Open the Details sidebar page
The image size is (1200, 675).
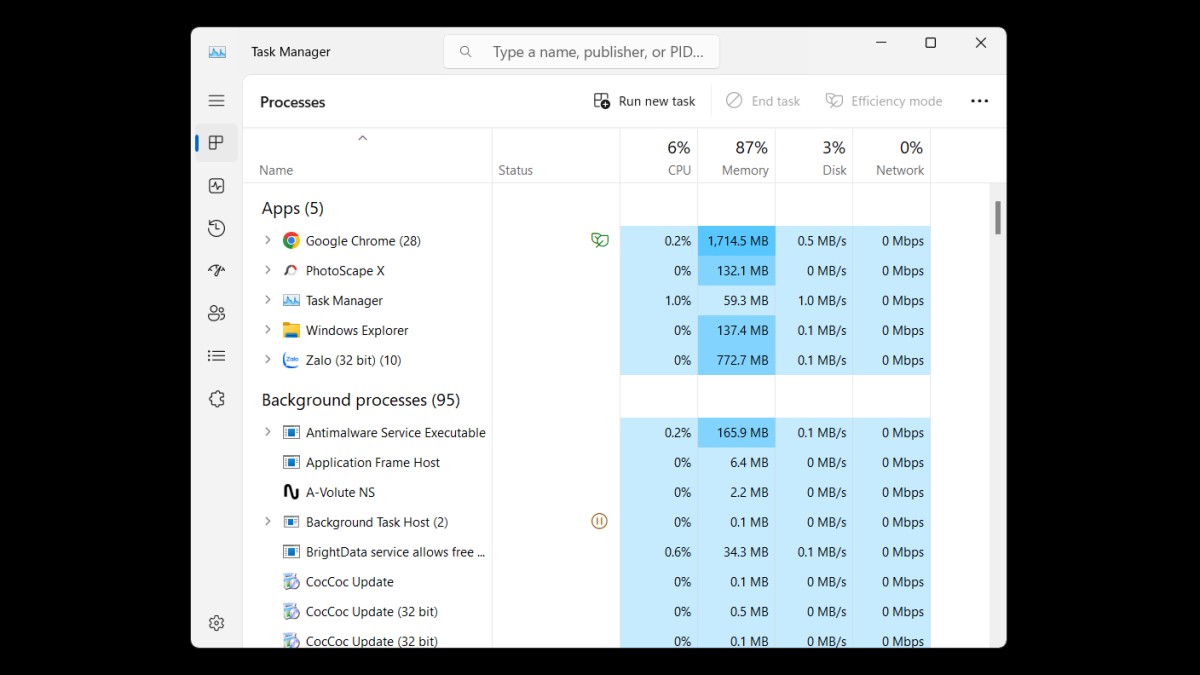[216, 356]
